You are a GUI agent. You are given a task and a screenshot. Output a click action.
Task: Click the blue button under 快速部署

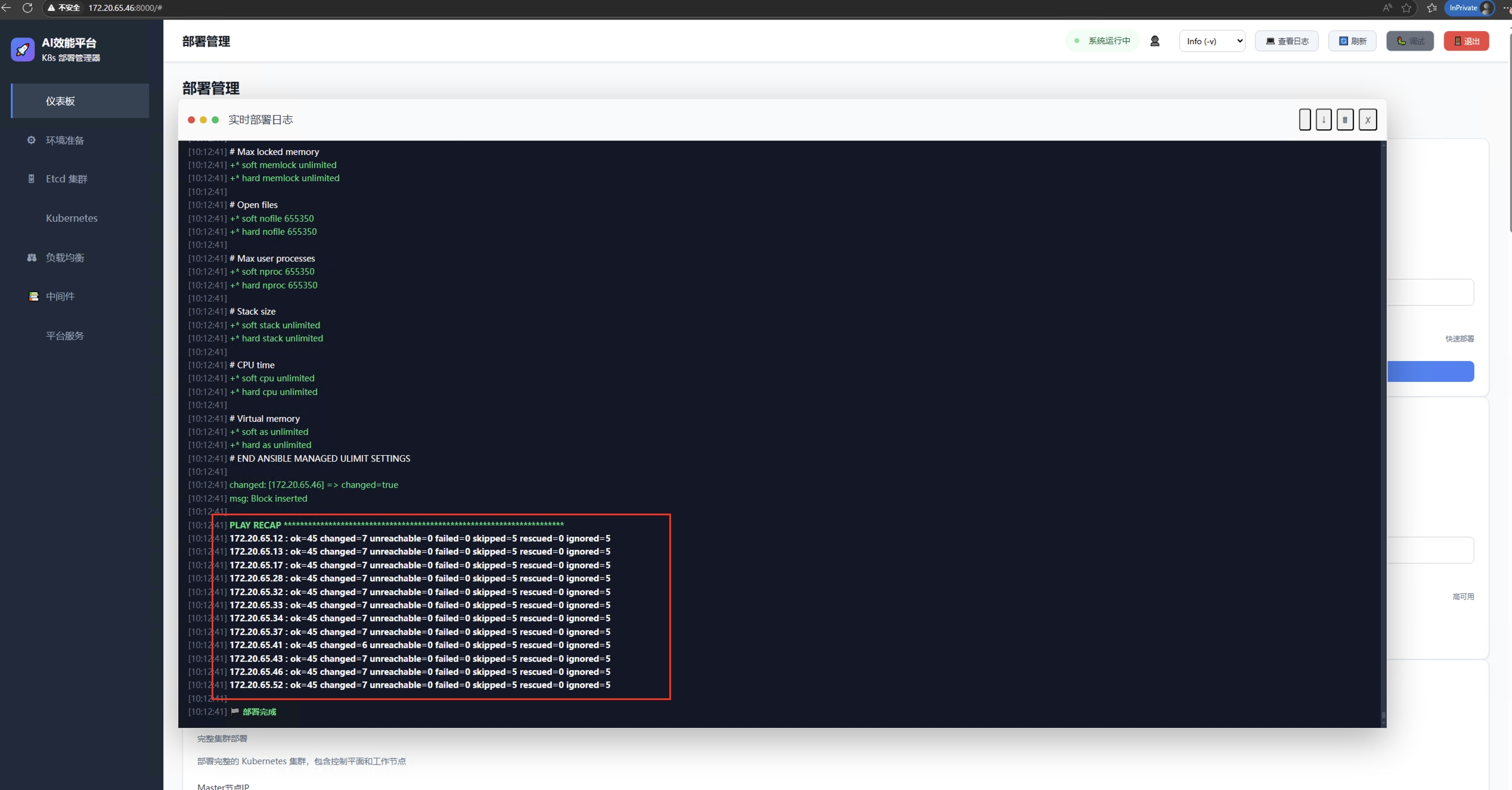[1430, 371]
